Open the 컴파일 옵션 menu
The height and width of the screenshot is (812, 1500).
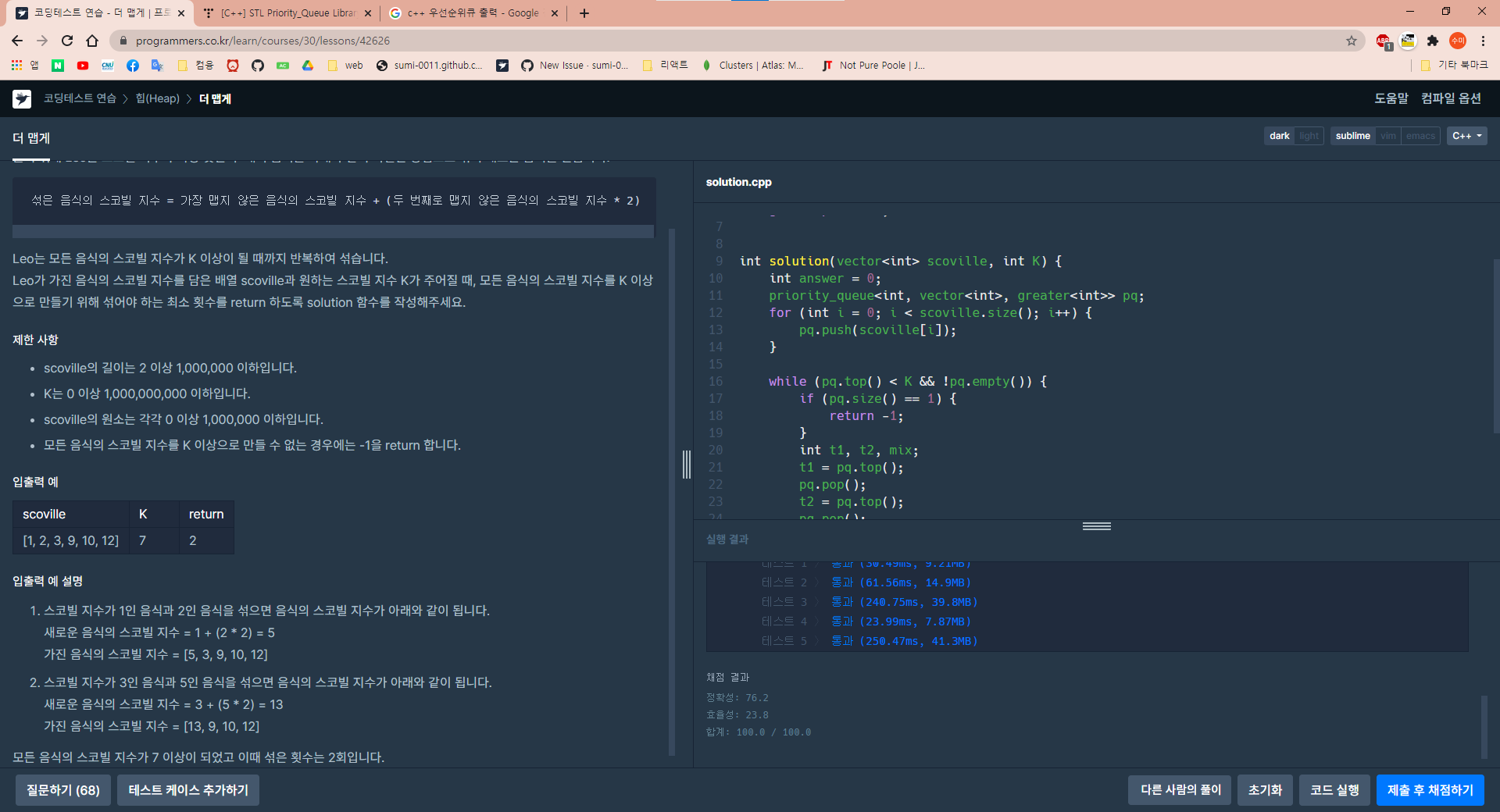1451,98
